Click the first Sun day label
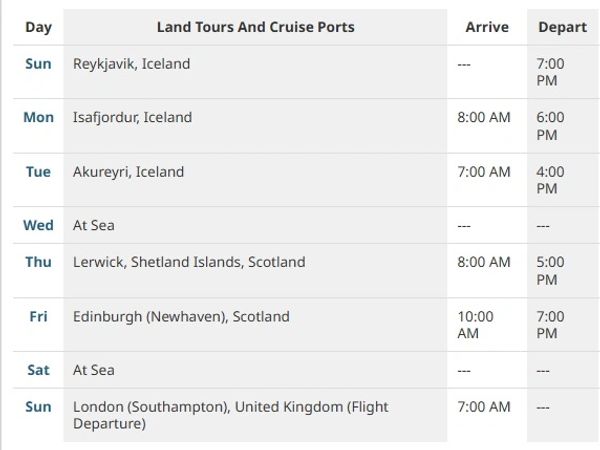The image size is (600, 450). [x=38, y=64]
